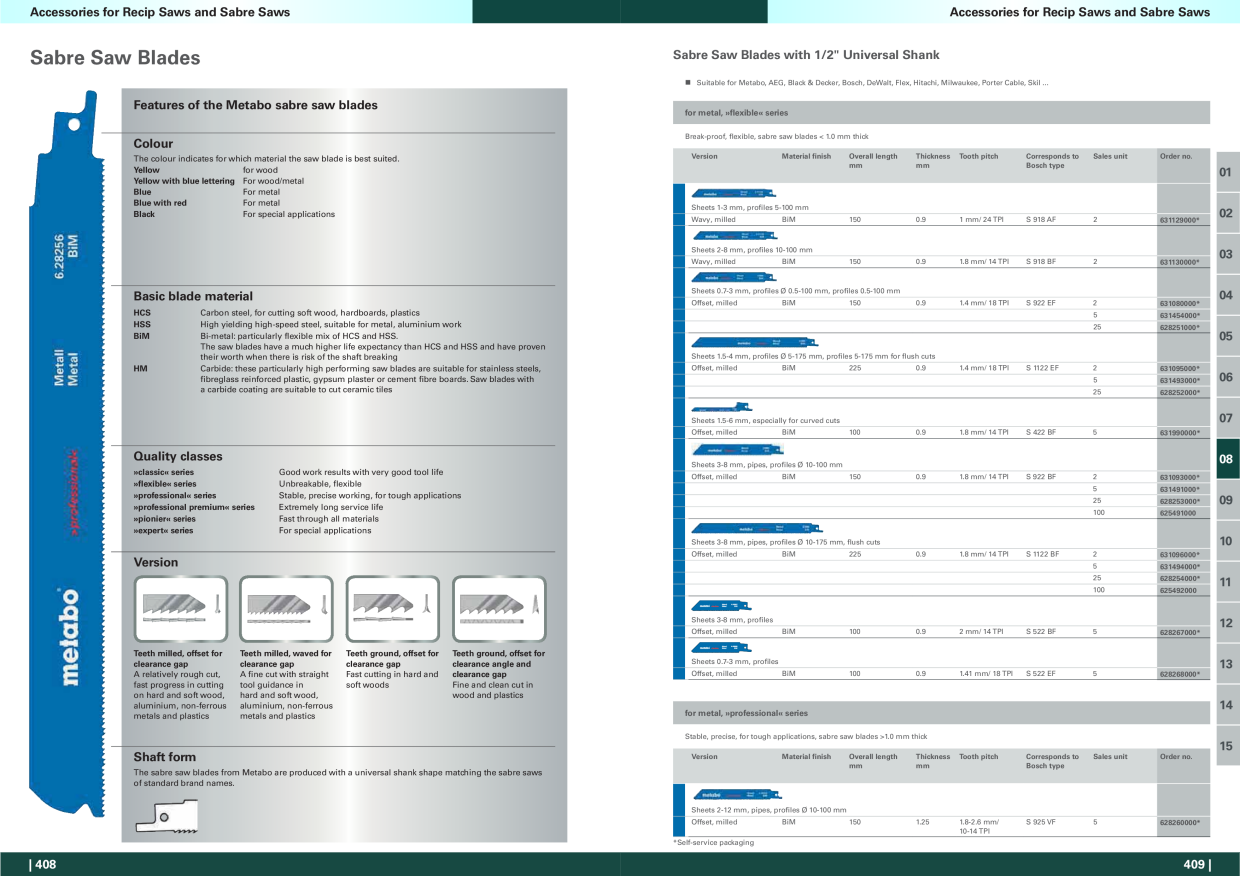Click order number 625491000
1240x876 pixels.
click(1177, 513)
